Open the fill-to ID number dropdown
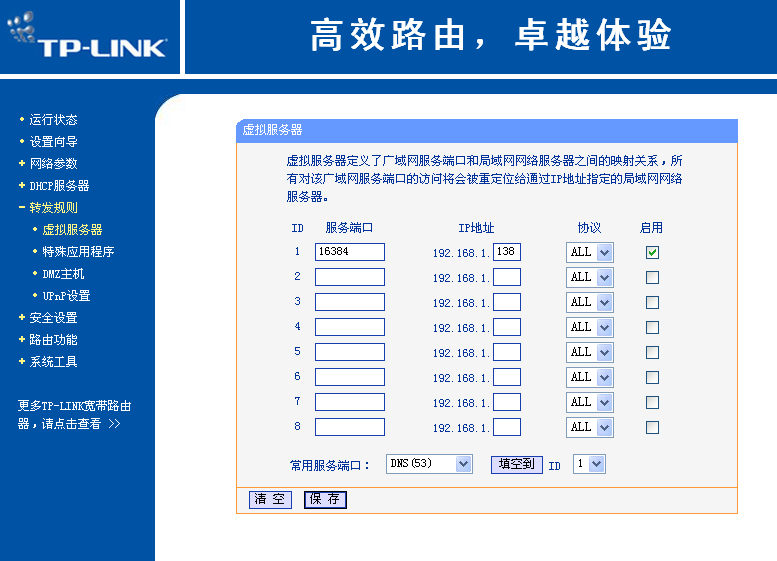Viewport: 777px width, 561px height. pos(589,464)
